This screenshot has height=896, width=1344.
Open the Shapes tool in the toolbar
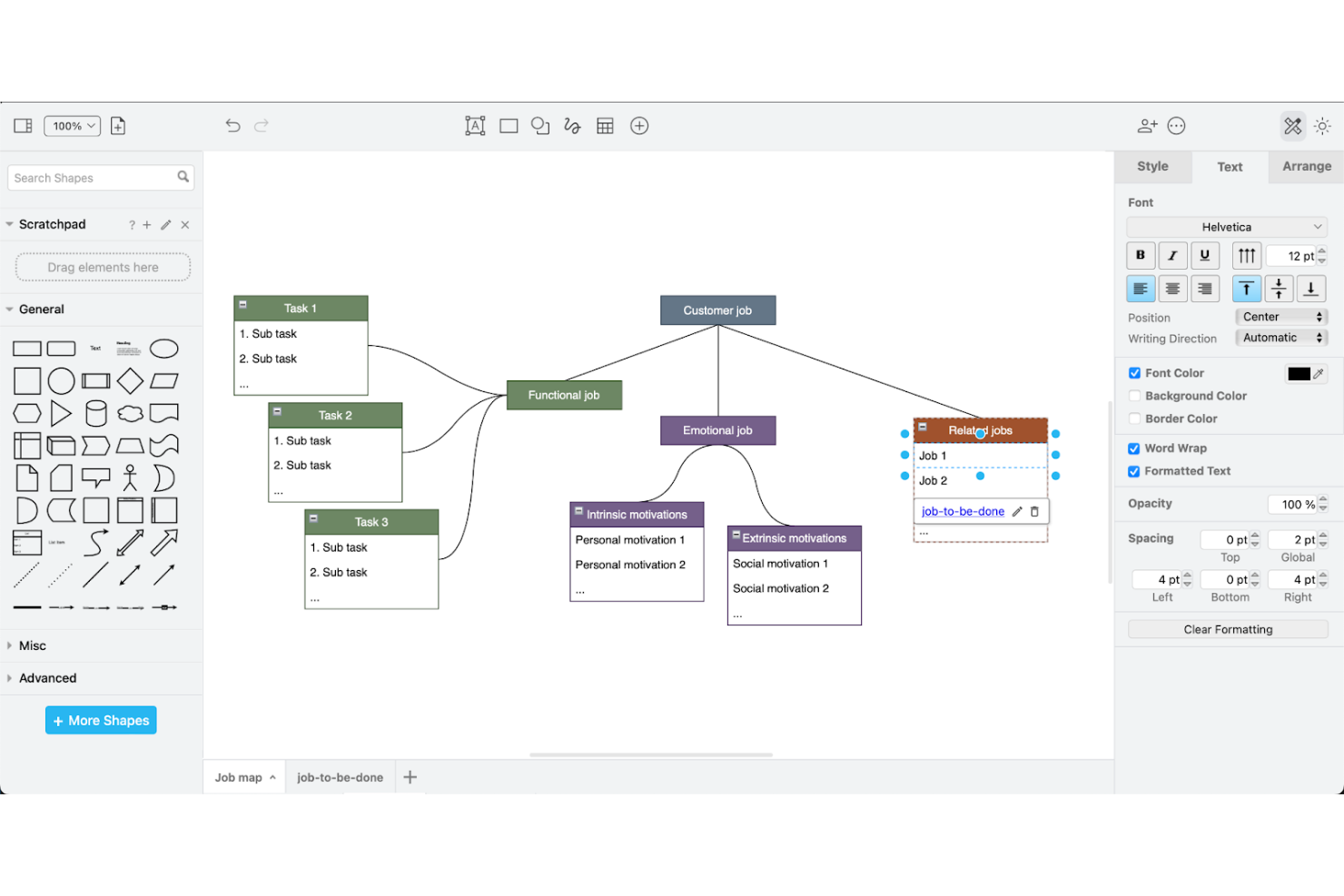tap(540, 126)
